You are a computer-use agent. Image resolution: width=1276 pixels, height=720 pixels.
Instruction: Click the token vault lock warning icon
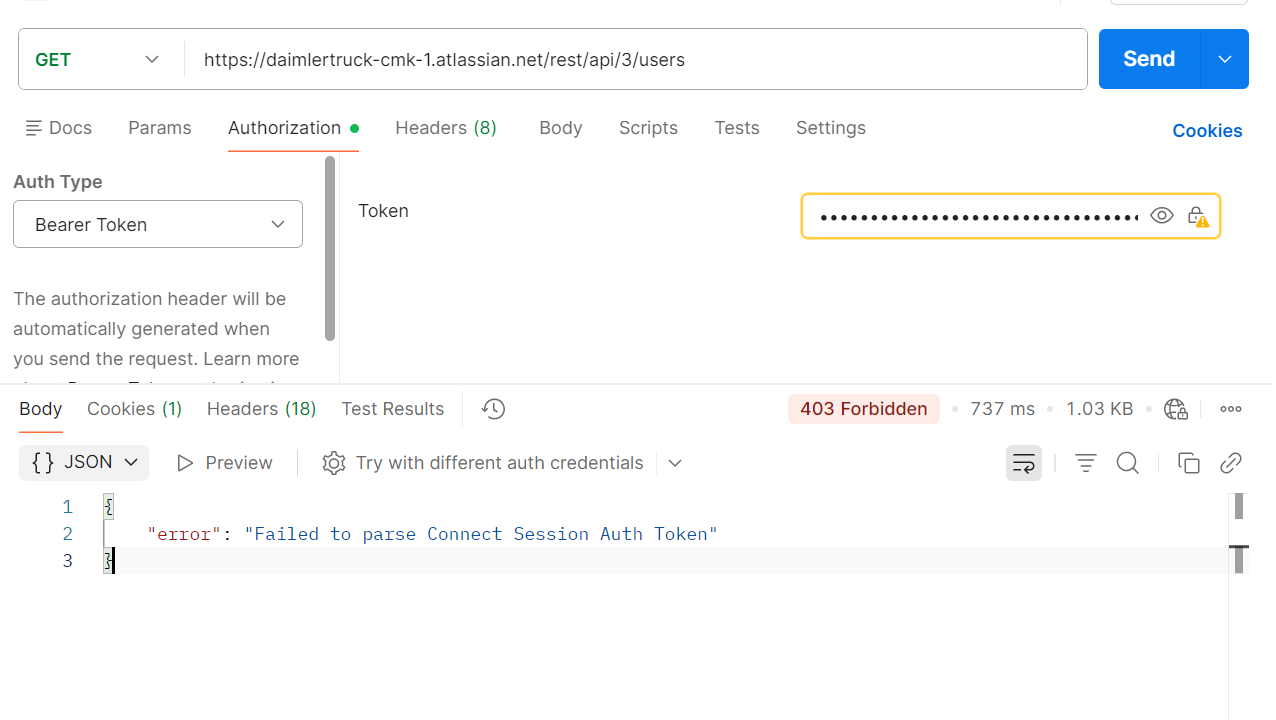point(1198,216)
